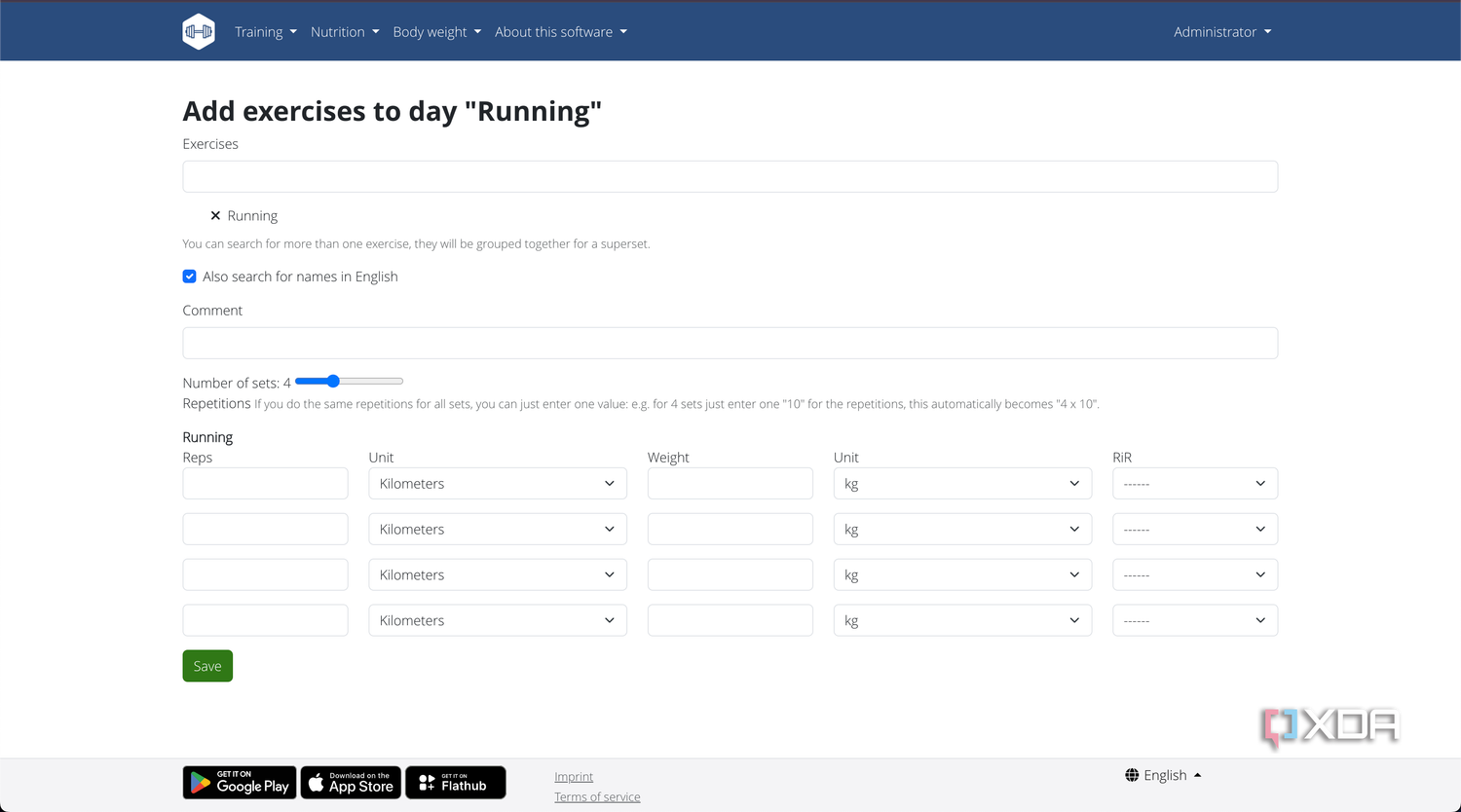Click the second row Weight input

pos(730,530)
